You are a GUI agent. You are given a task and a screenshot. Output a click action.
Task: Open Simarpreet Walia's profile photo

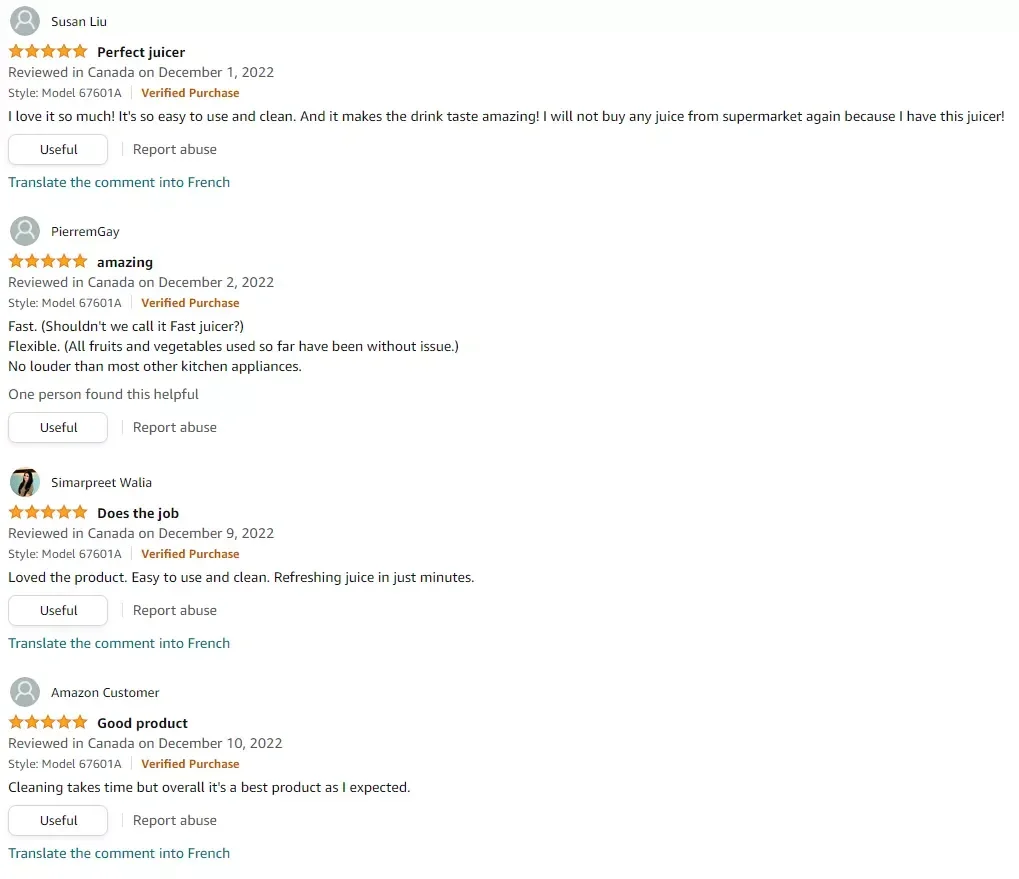pos(25,482)
